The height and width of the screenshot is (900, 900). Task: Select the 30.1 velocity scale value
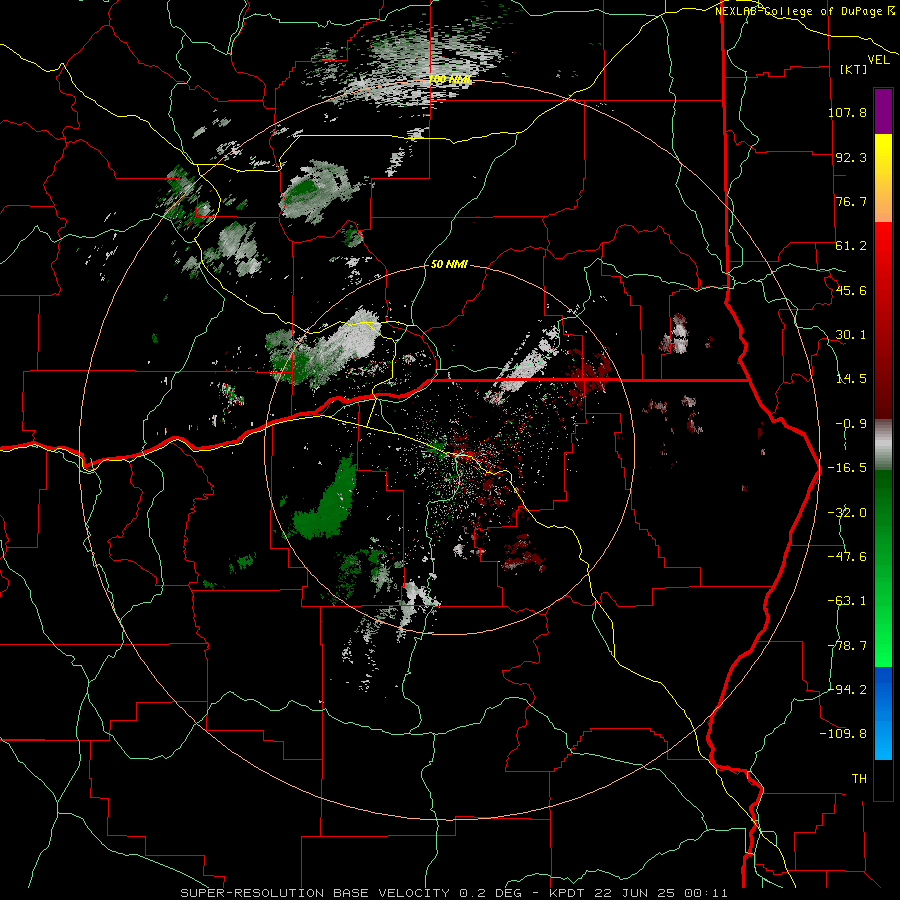(851, 335)
